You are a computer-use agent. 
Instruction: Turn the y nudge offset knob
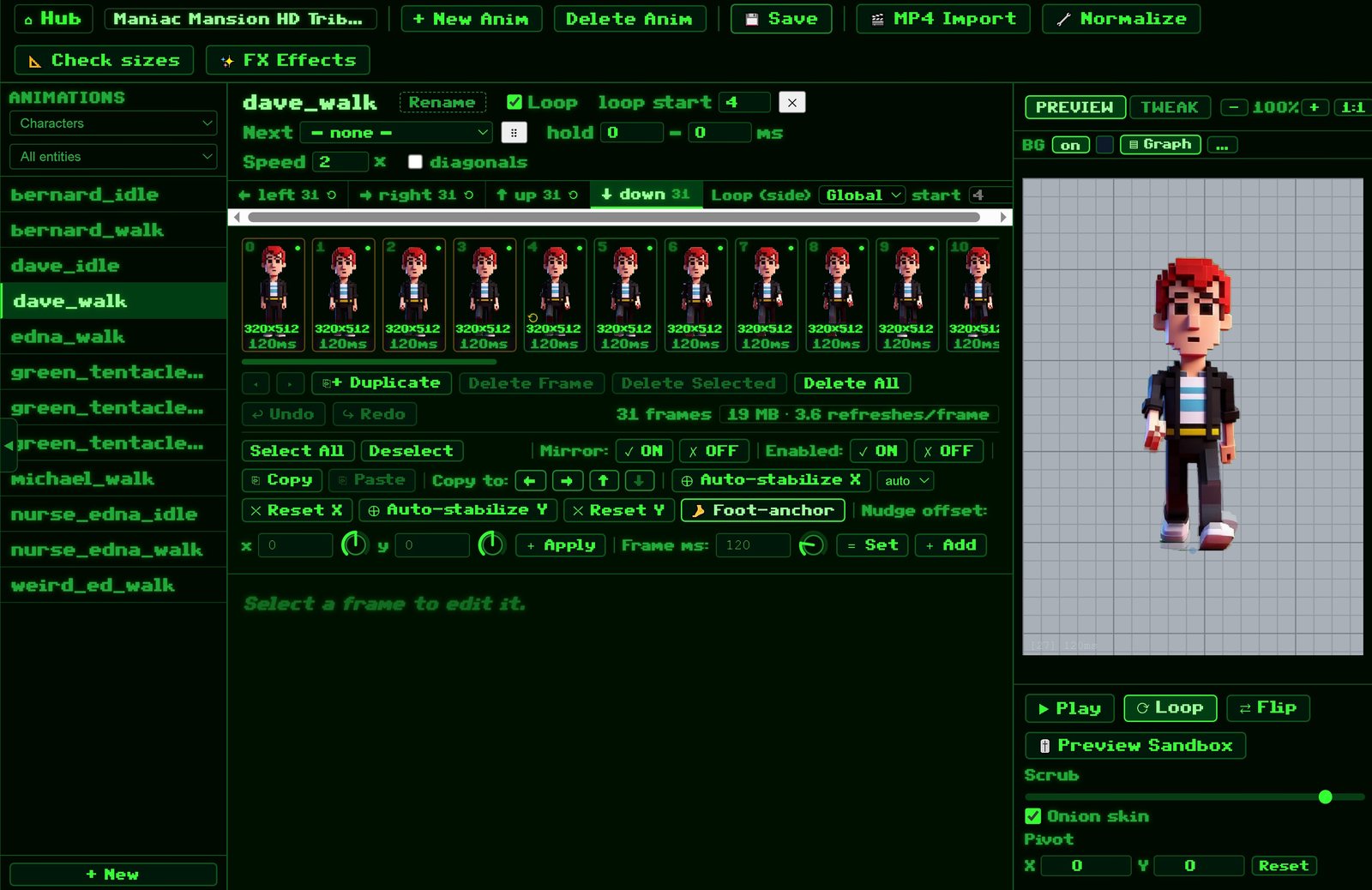pos(490,544)
